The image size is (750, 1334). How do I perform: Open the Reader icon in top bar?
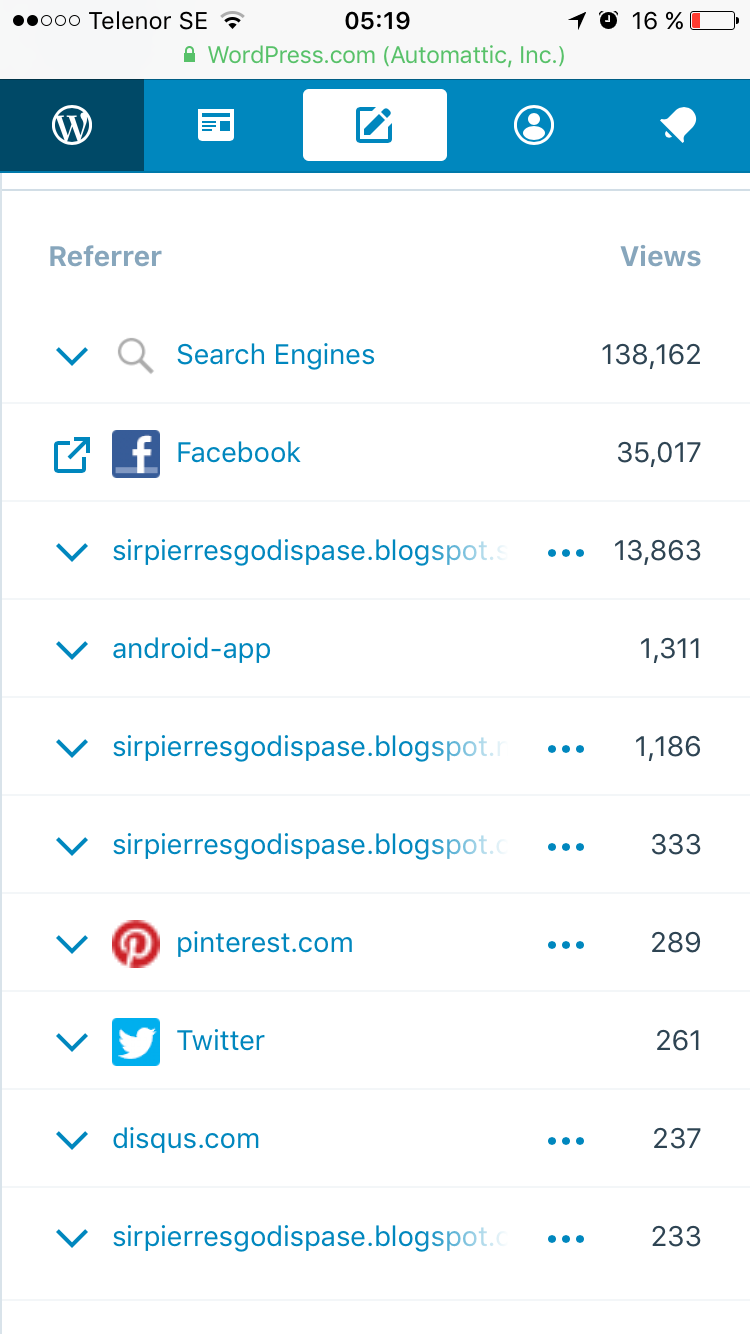(216, 125)
